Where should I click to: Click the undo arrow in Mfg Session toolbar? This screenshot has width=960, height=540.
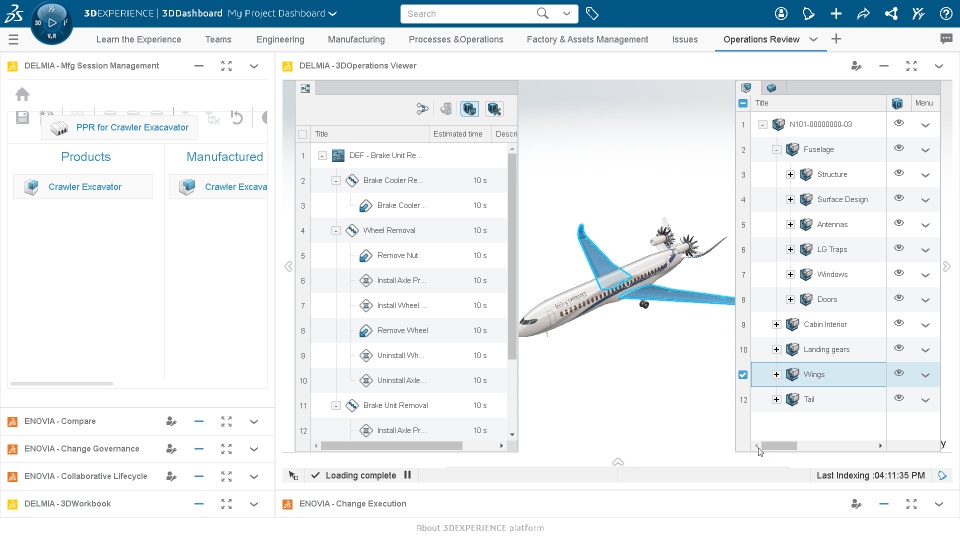point(237,117)
